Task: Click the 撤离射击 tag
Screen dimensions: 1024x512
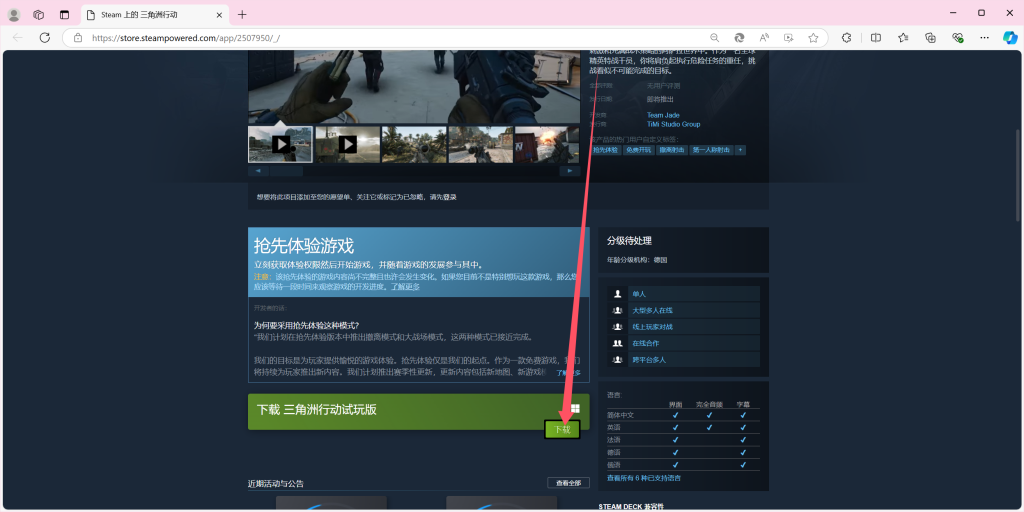Action: 673,150
